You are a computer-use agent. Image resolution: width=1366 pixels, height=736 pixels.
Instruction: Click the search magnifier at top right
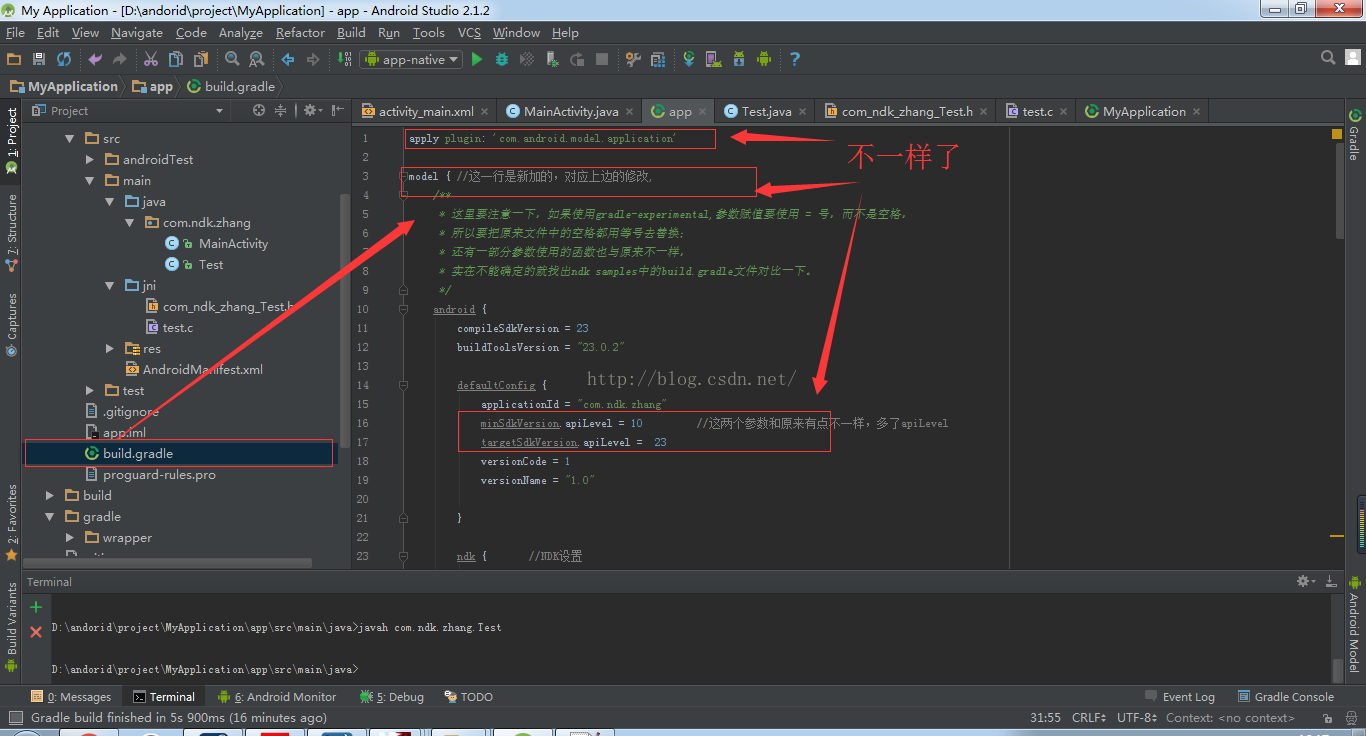(x=1328, y=58)
